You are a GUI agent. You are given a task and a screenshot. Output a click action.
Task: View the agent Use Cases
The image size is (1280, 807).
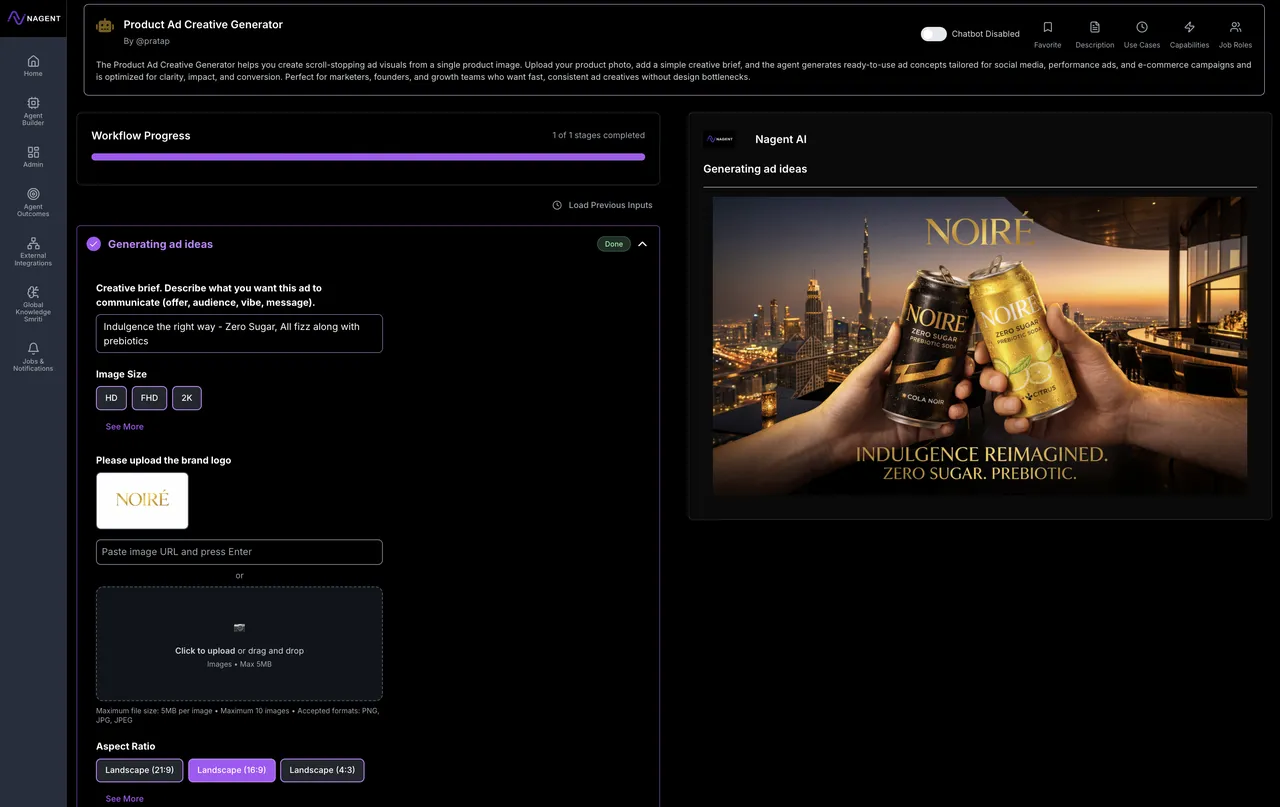1142,34
